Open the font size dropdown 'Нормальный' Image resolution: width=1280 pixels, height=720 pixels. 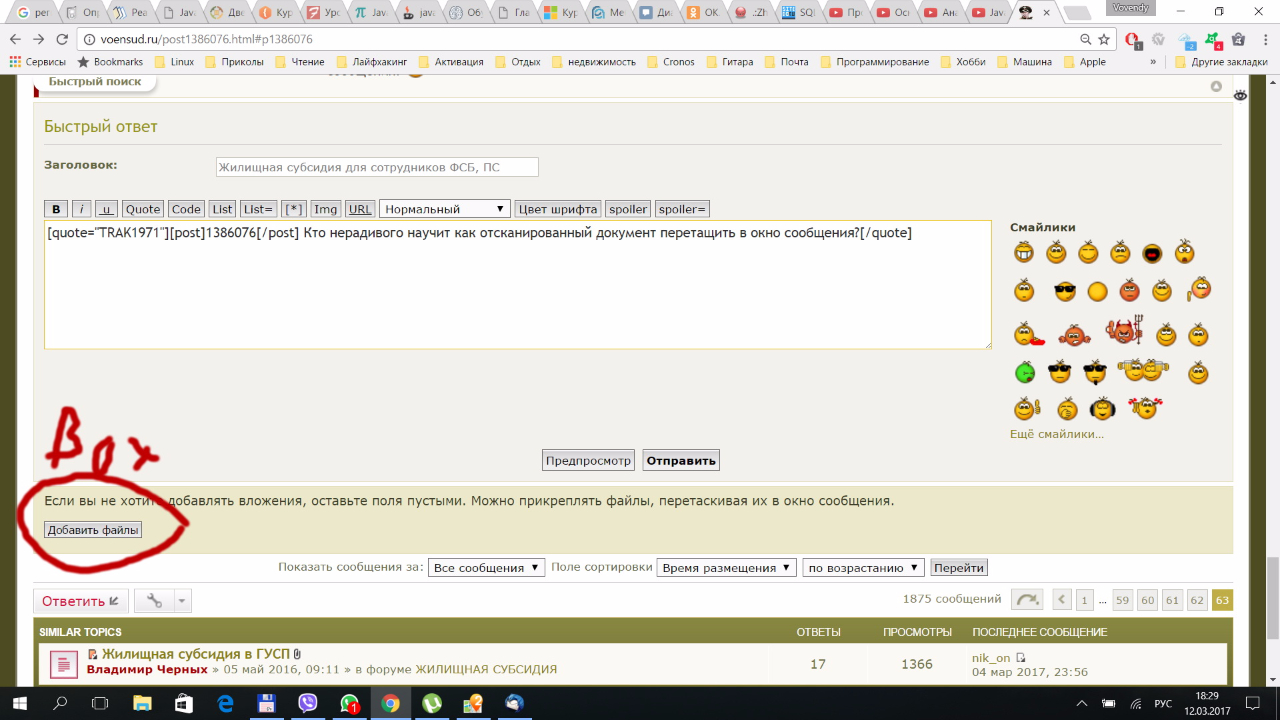[x=445, y=209]
